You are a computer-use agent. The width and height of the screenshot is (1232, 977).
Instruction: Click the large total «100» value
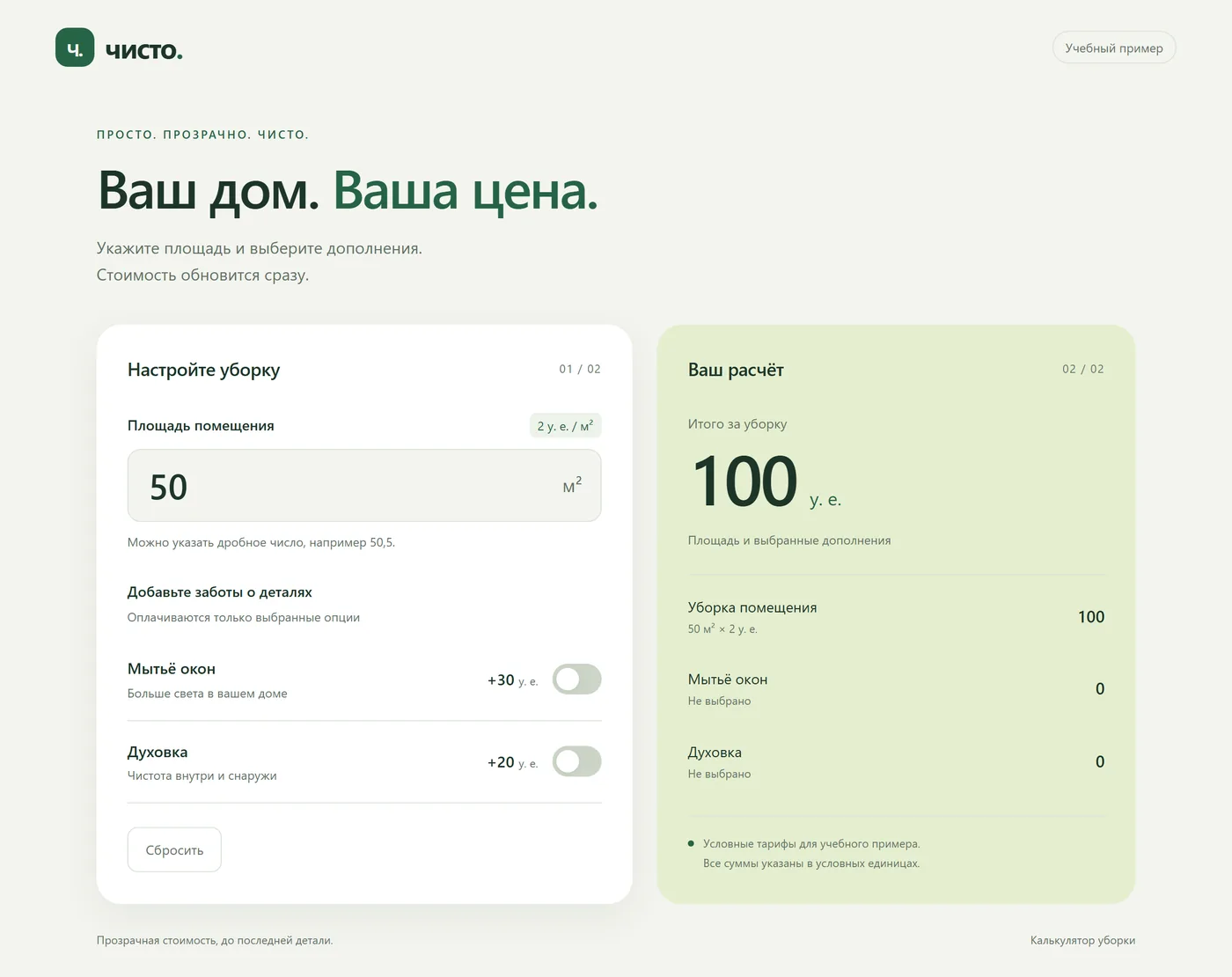[744, 481]
